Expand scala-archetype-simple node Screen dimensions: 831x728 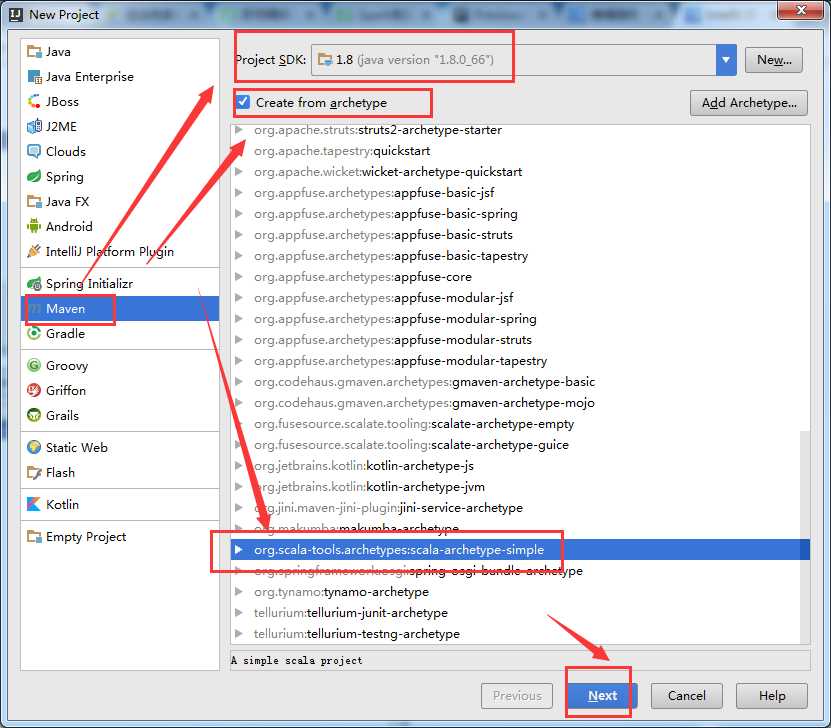coord(239,549)
